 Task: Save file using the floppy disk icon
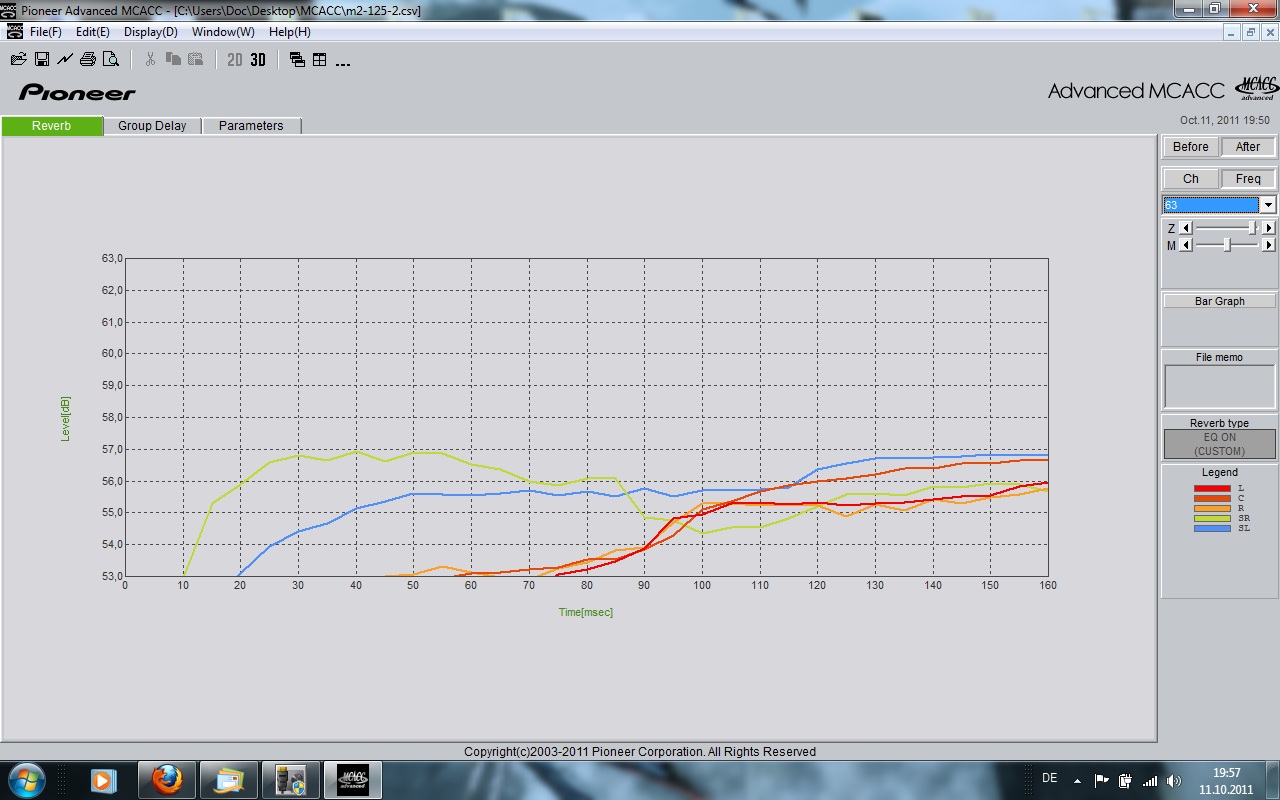(42, 60)
